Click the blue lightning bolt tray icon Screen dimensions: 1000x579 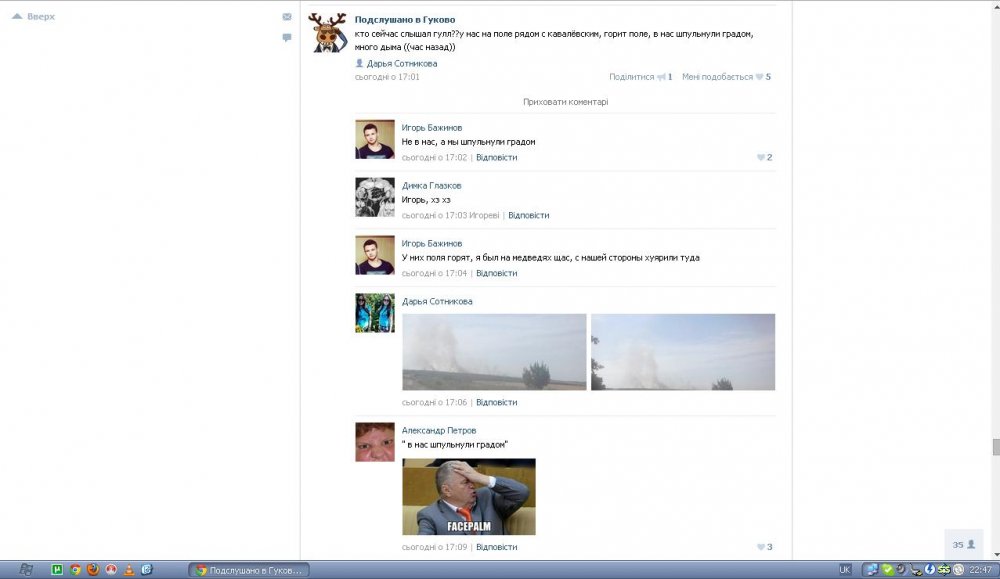[x=930, y=570]
